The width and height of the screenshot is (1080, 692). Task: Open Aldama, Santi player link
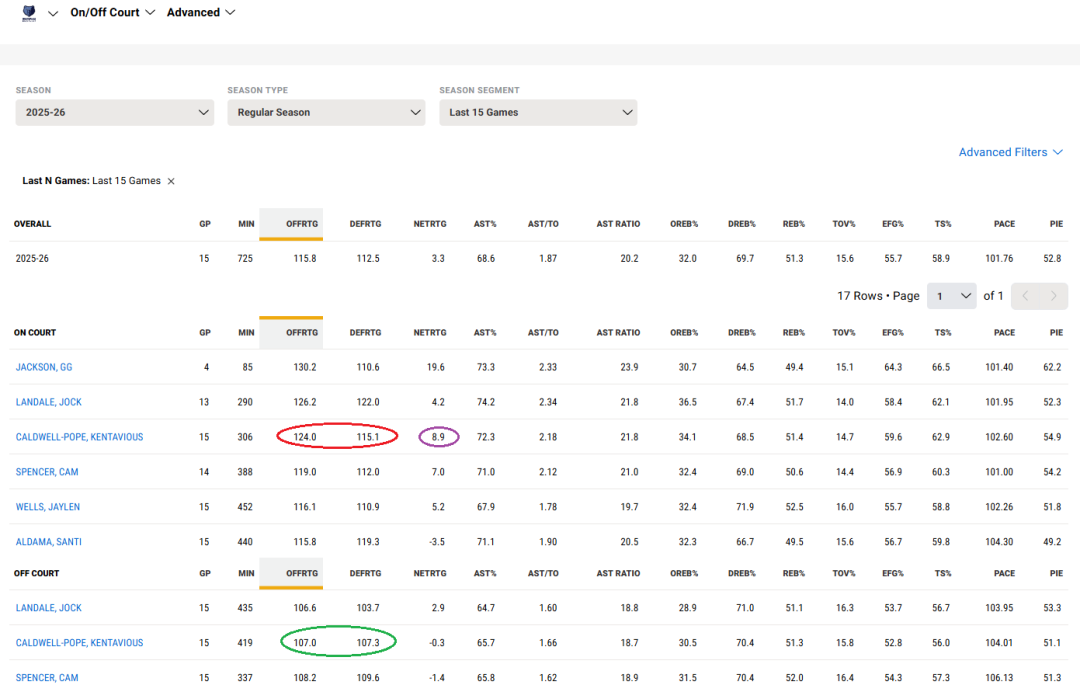(49, 542)
